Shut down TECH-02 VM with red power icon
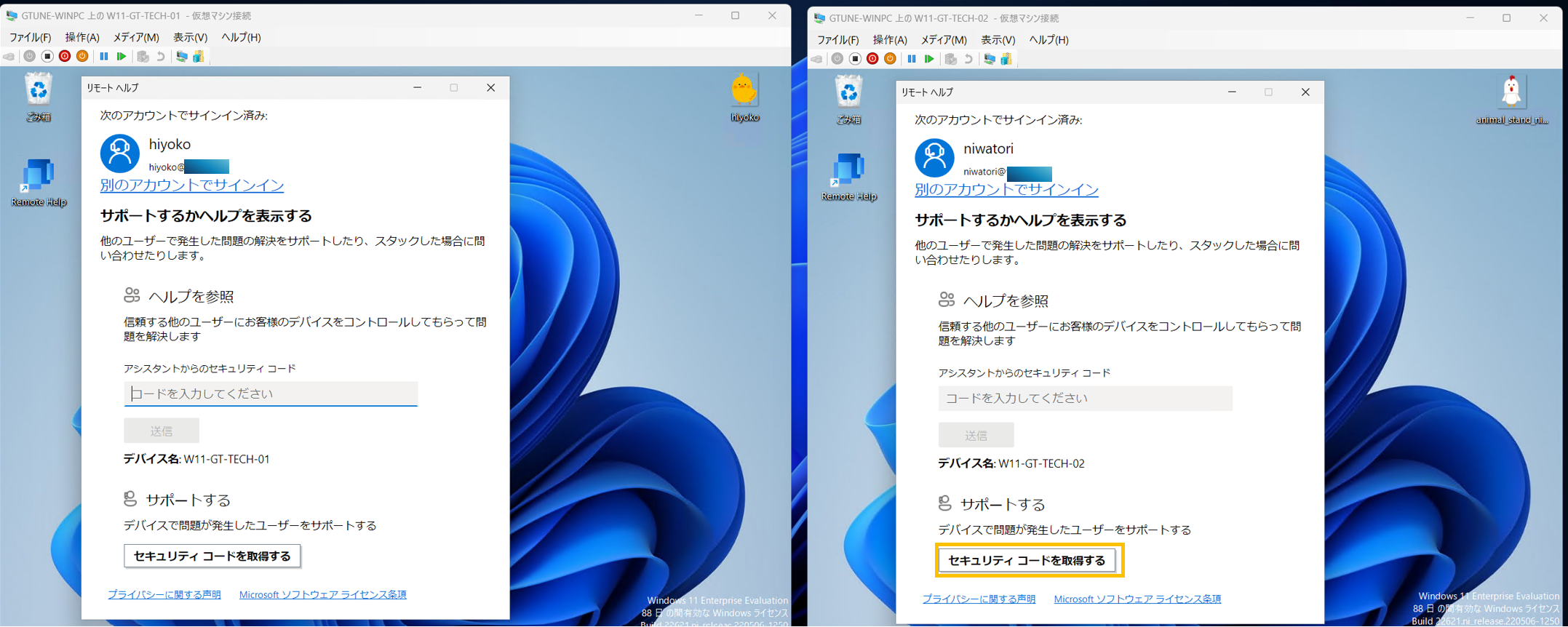This screenshot has height=627, width=1568. (872, 59)
